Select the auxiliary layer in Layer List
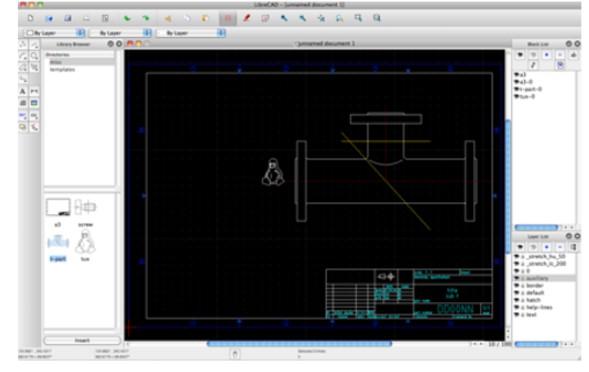589x372 pixels. tap(544, 278)
